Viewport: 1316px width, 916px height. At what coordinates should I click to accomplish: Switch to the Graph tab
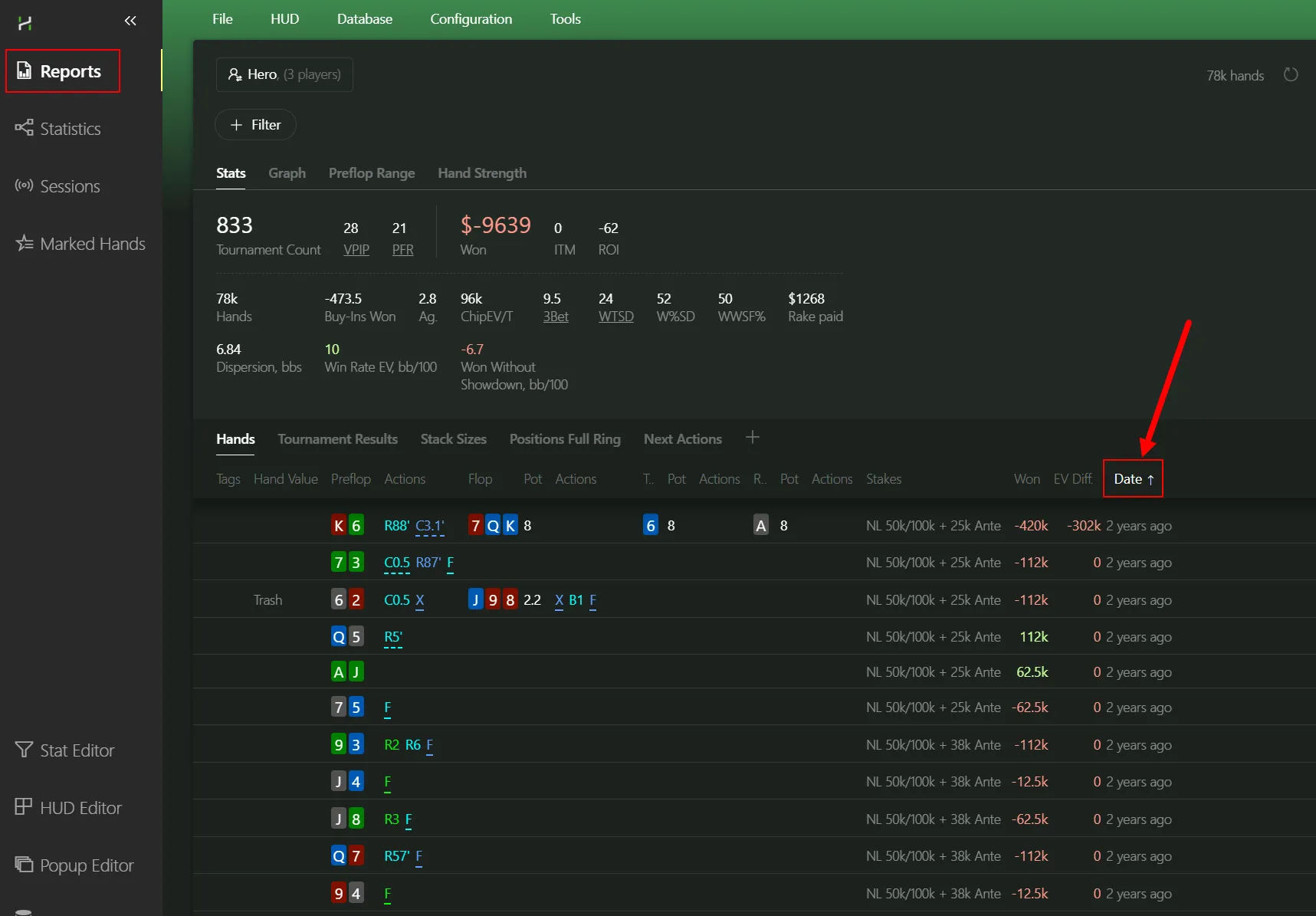287,173
